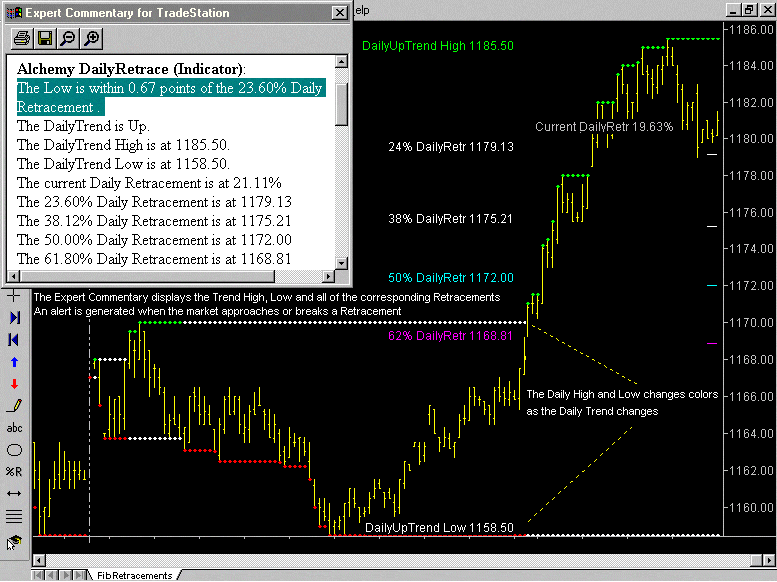Click commentary horizontal scrollbar left arrow

click(x=13, y=276)
